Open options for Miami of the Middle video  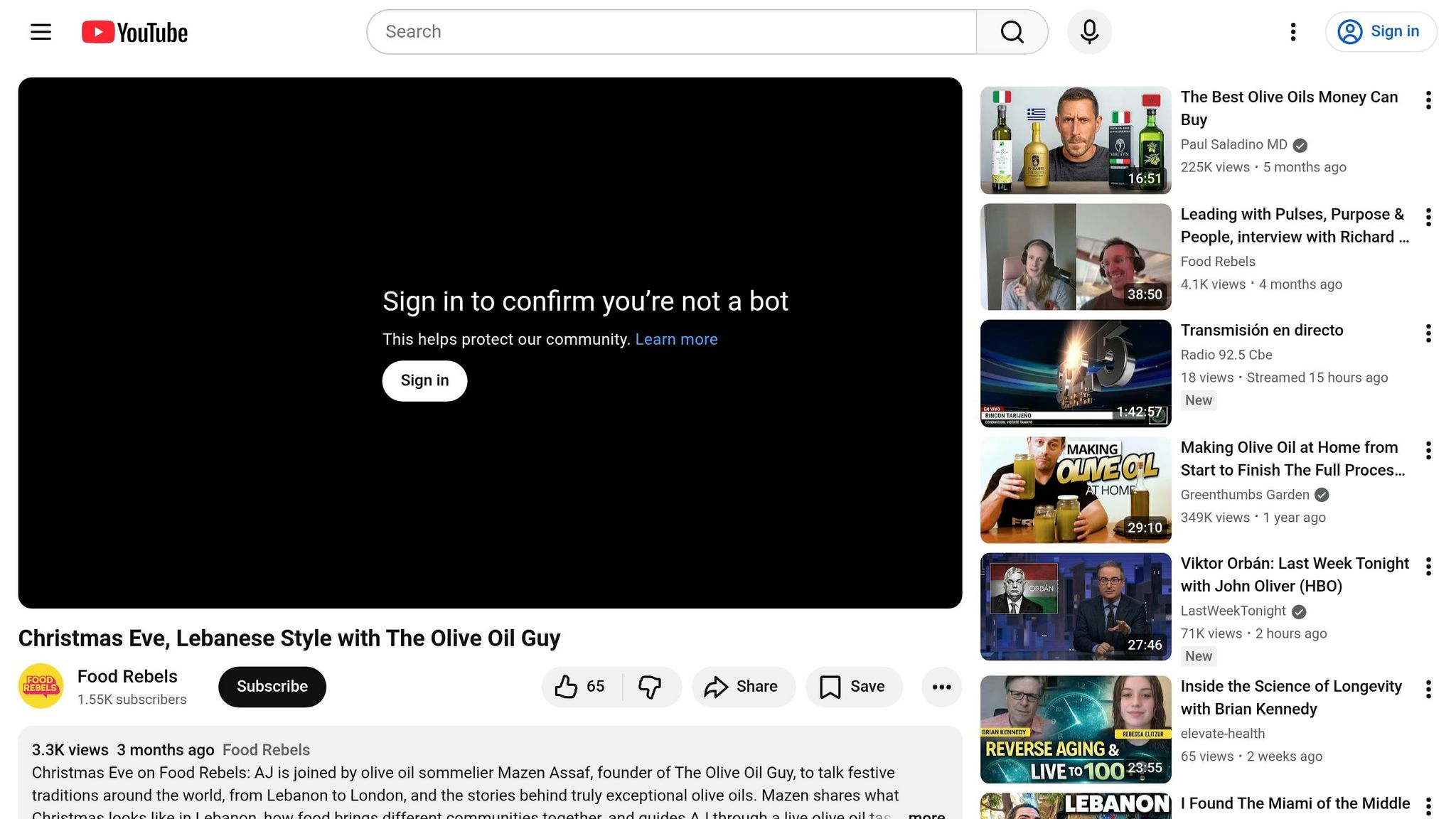1428,806
